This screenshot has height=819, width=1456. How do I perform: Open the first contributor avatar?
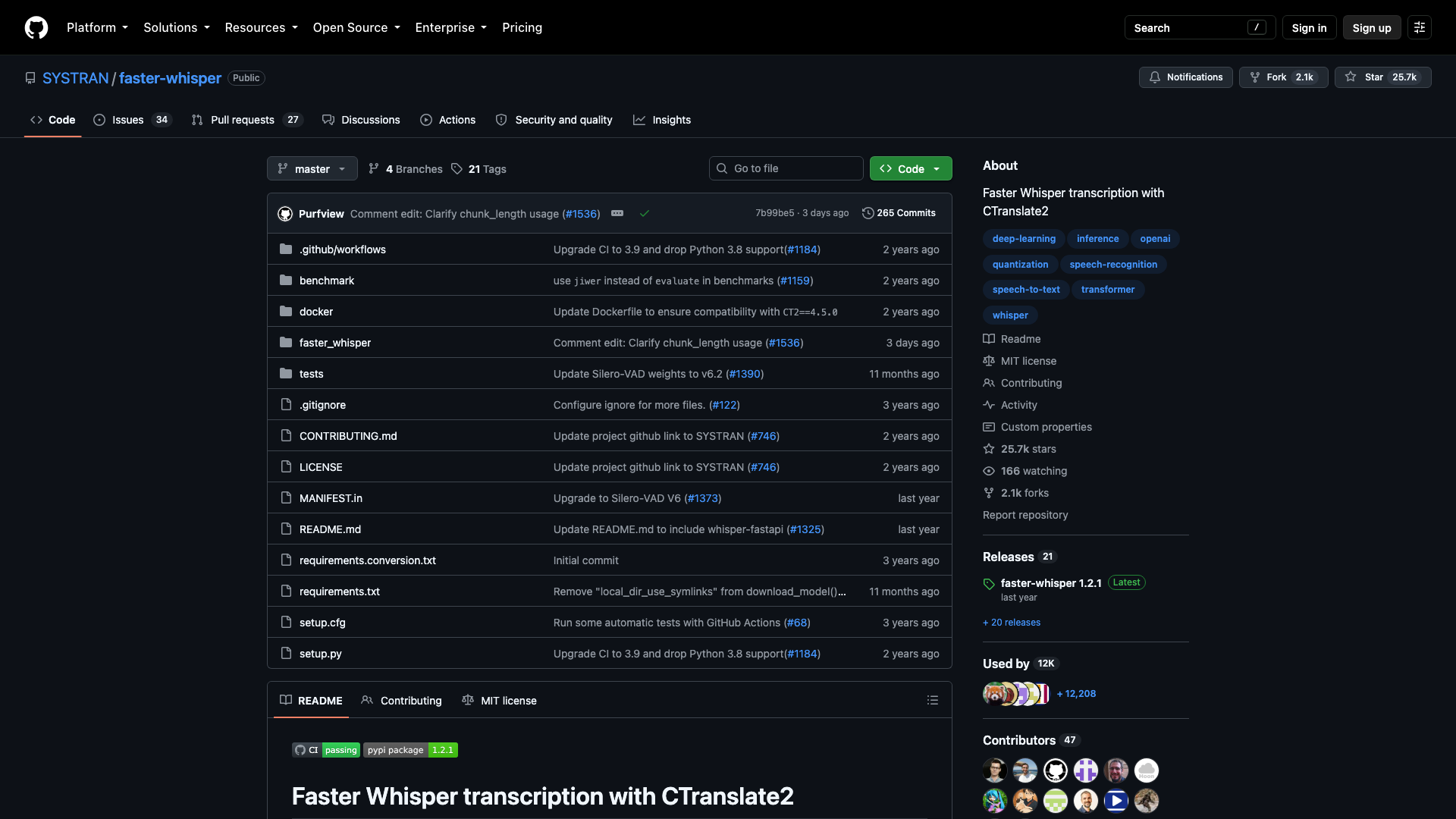(995, 770)
